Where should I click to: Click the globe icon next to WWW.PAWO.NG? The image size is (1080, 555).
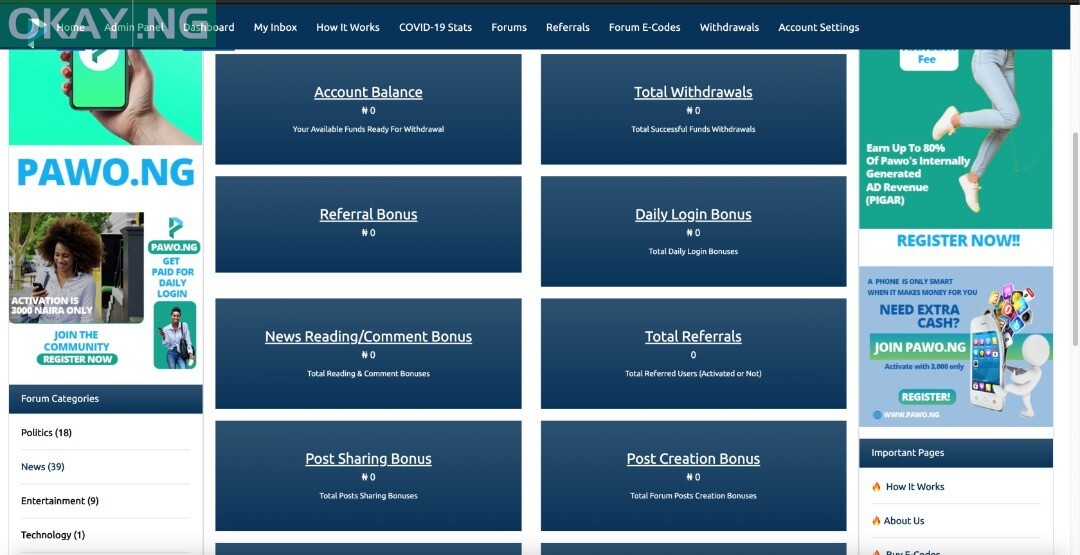(x=876, y=414)
